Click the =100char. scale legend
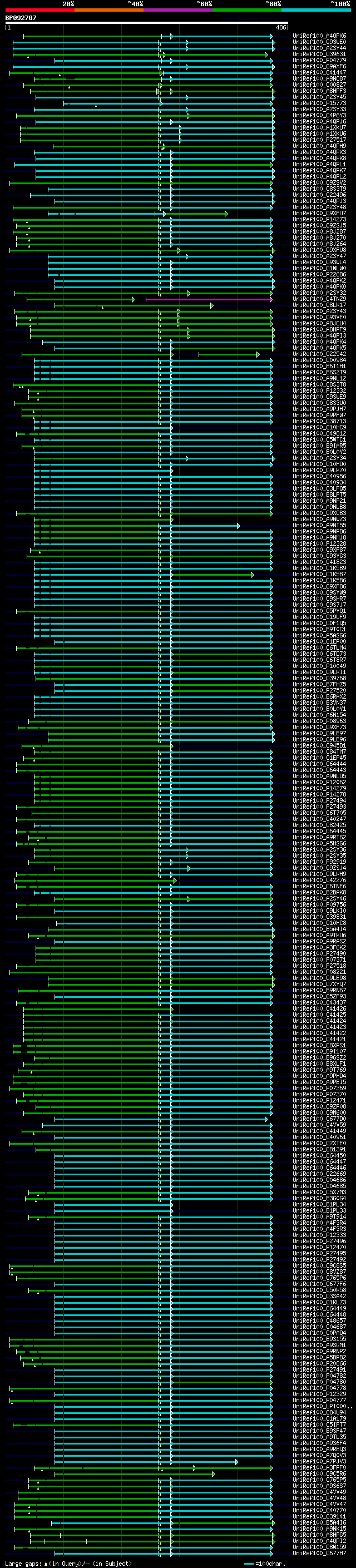 (264, 1564)
